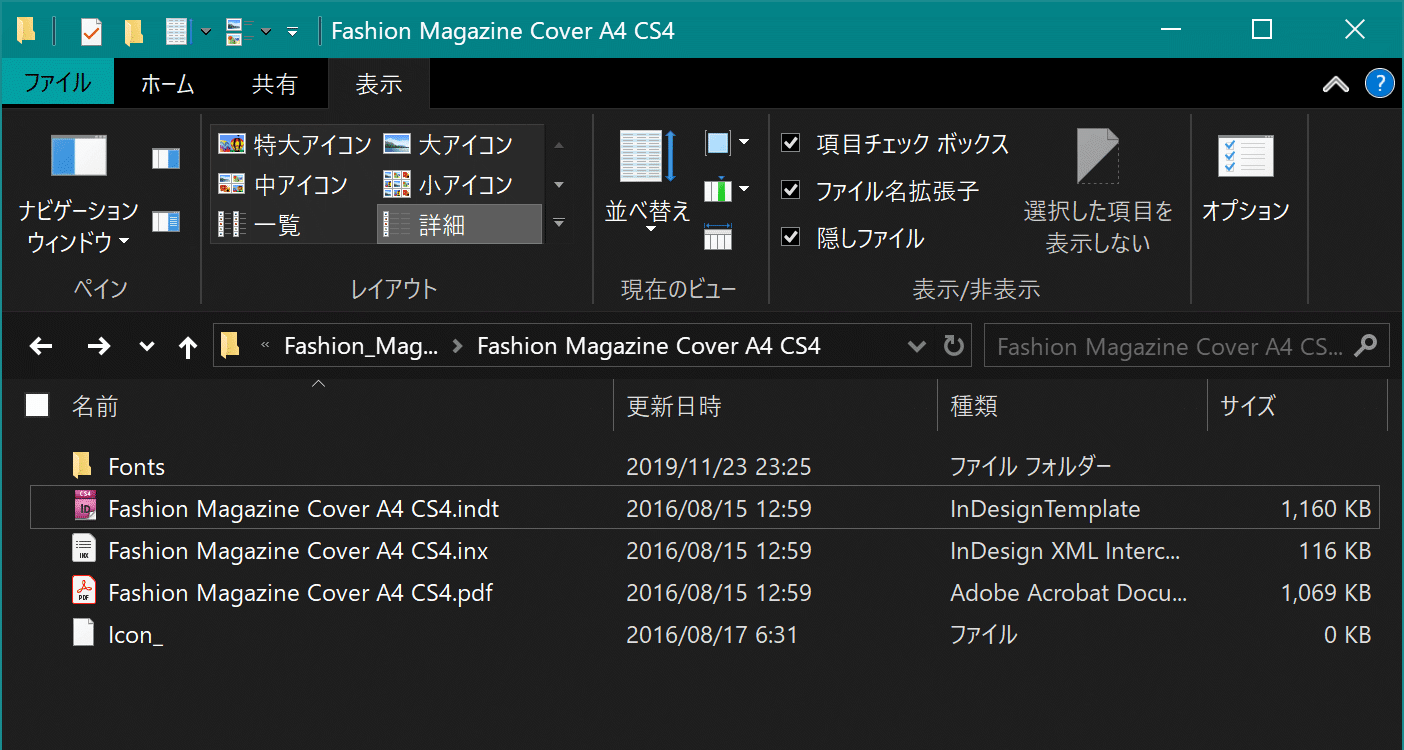Open the quick access toolbar customize arrow

[x=292, y=32]
